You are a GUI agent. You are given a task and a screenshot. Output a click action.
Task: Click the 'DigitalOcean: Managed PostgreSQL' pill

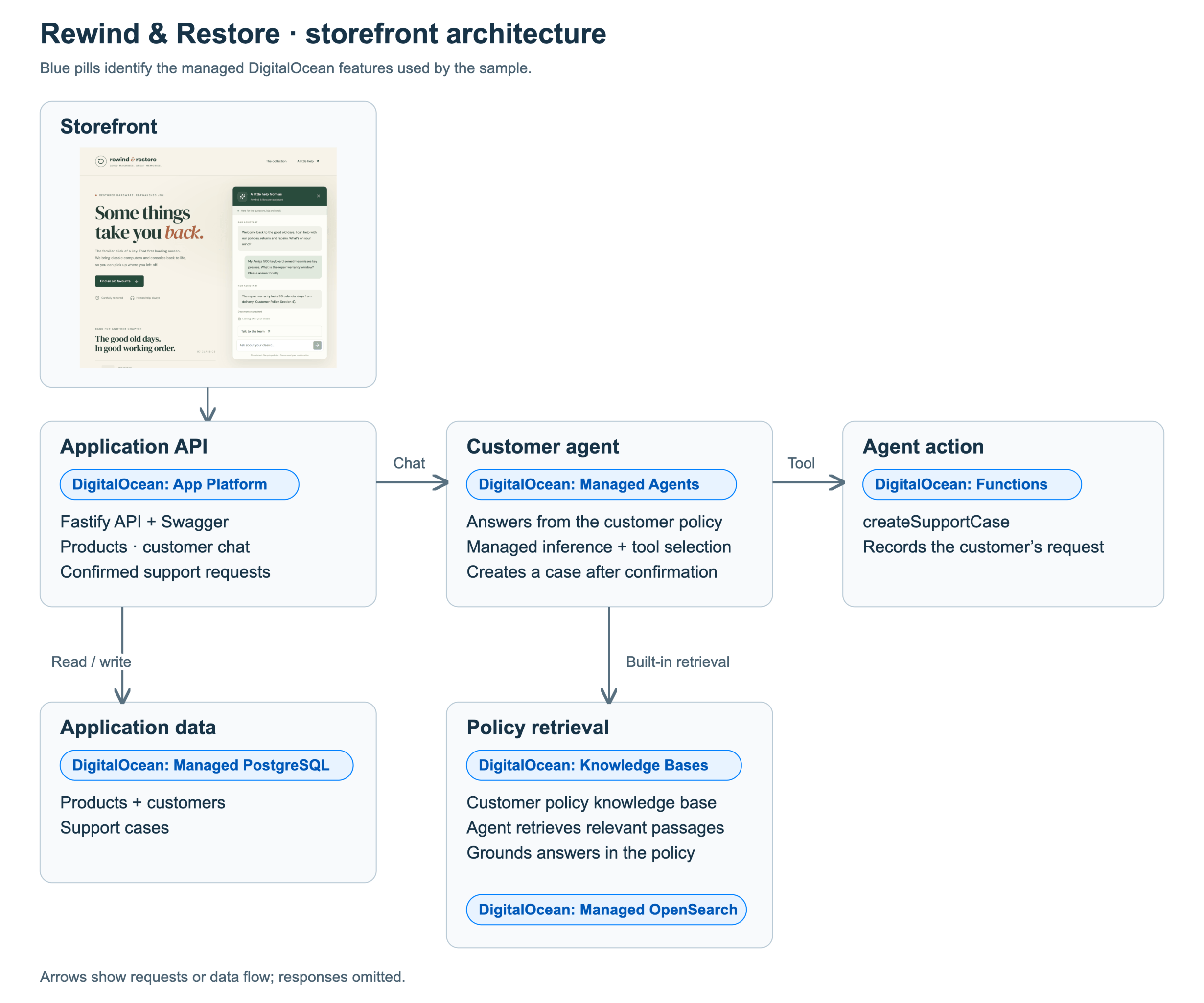coord(207,765)
